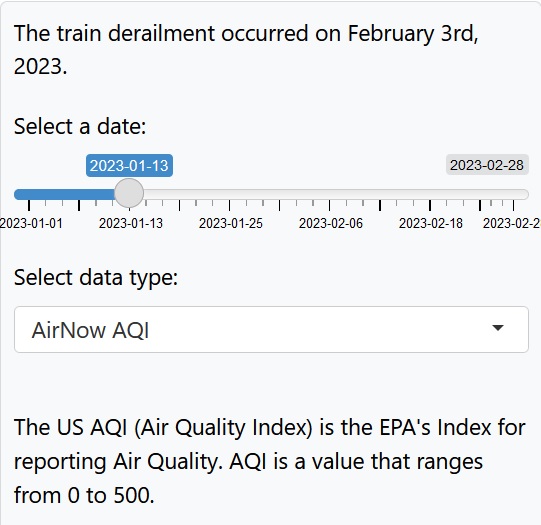
Task: Click slider track above the 2023-02-06 tick
Action: point(330,194)
